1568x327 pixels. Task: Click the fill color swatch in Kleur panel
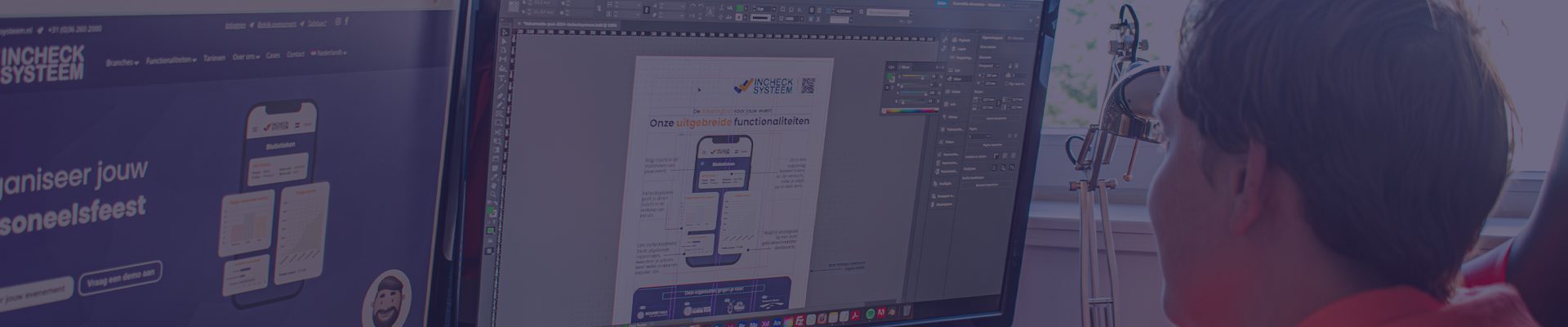(892, 78)
